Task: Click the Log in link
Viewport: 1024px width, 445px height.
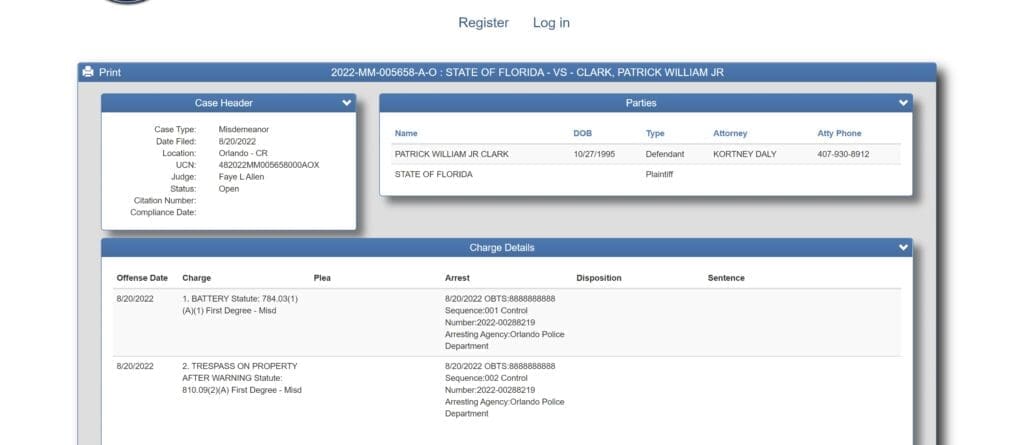Action: [x=551, y=23]
